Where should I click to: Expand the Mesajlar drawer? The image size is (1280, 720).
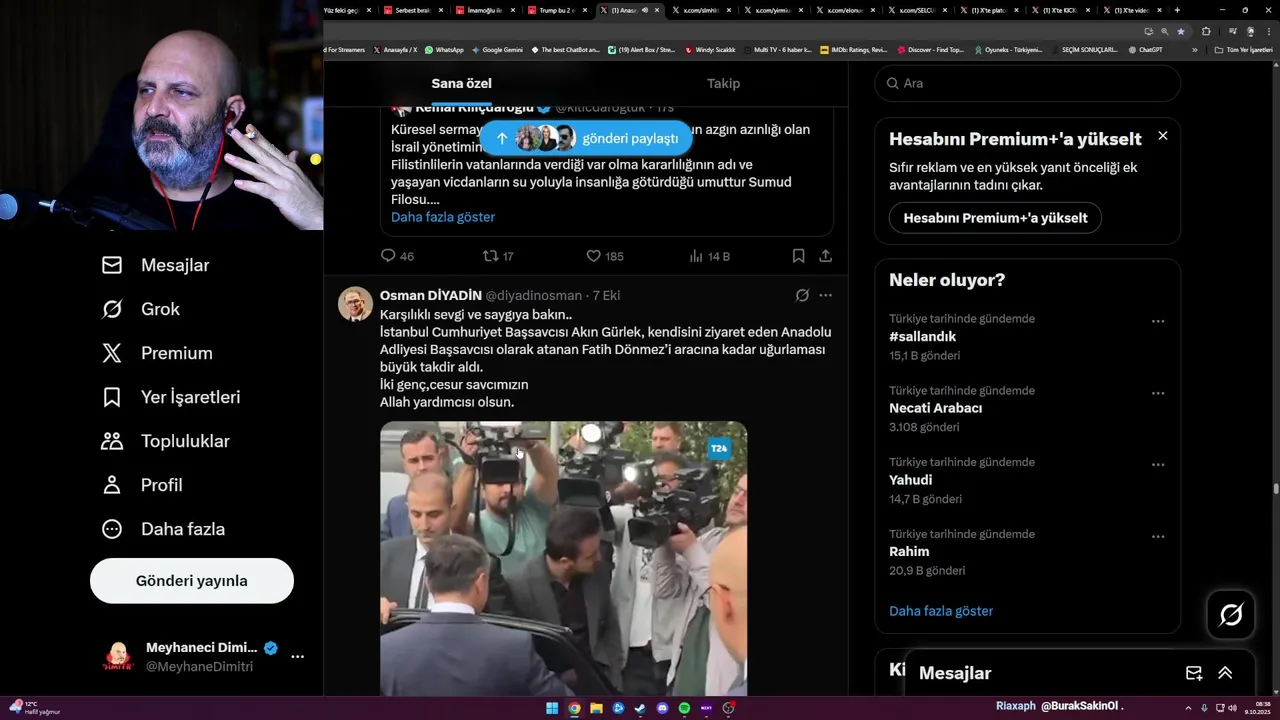point(1225,673)
